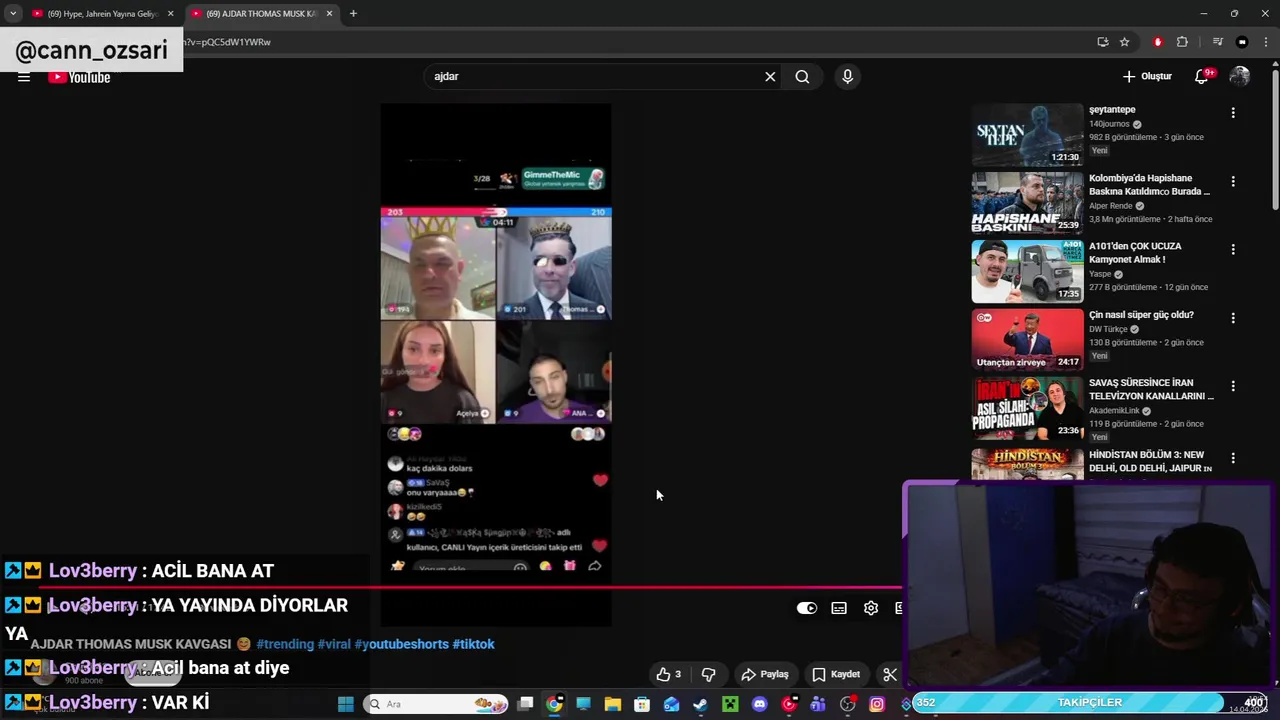Open the clip scissors button
The width and height of the screenshot is (1280, 720).
[x=889, y=674]
